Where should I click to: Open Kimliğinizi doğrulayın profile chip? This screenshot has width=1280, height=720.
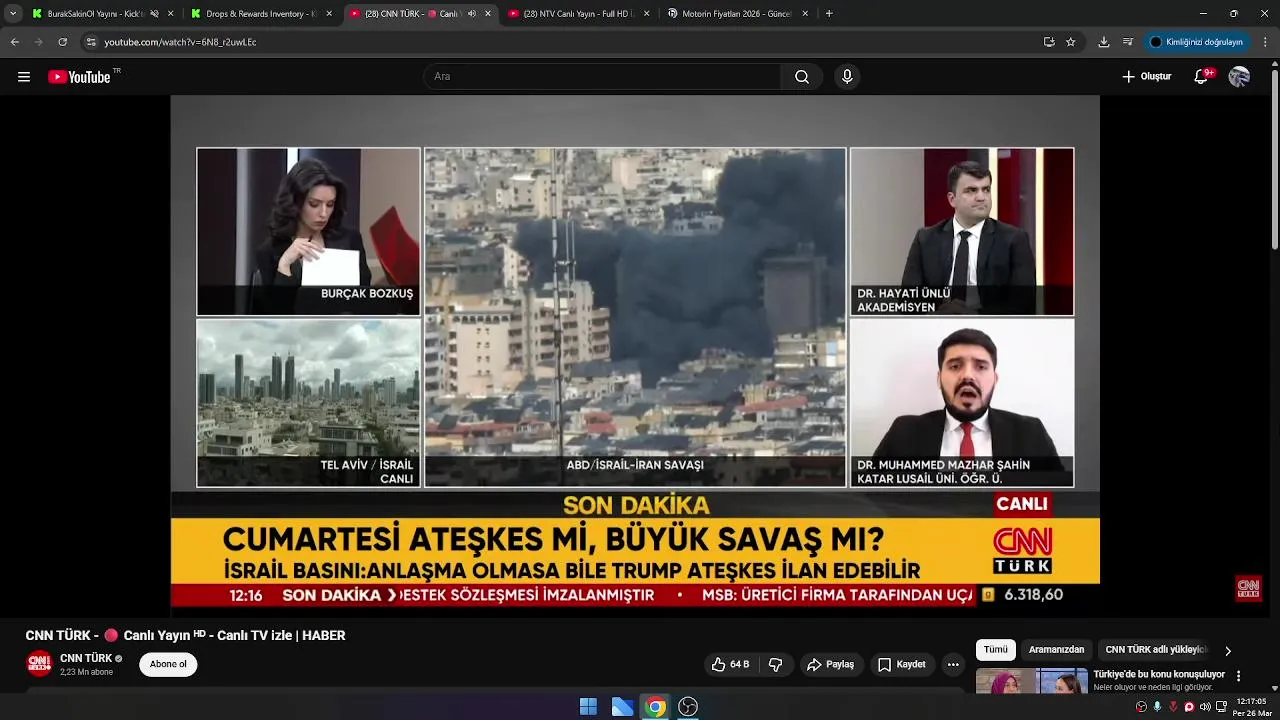[1197, 42]
